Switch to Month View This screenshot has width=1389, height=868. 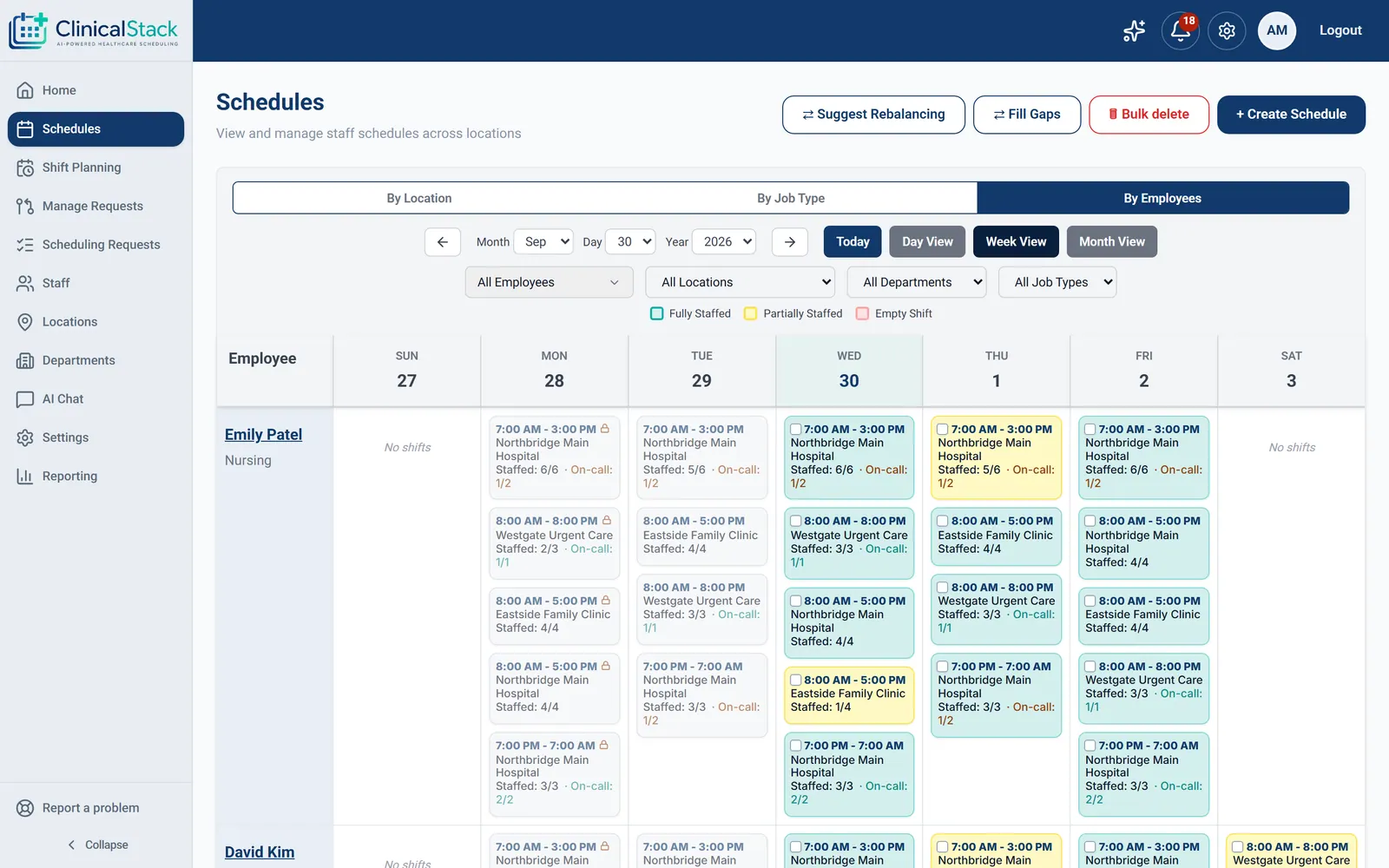(1112, 242)
